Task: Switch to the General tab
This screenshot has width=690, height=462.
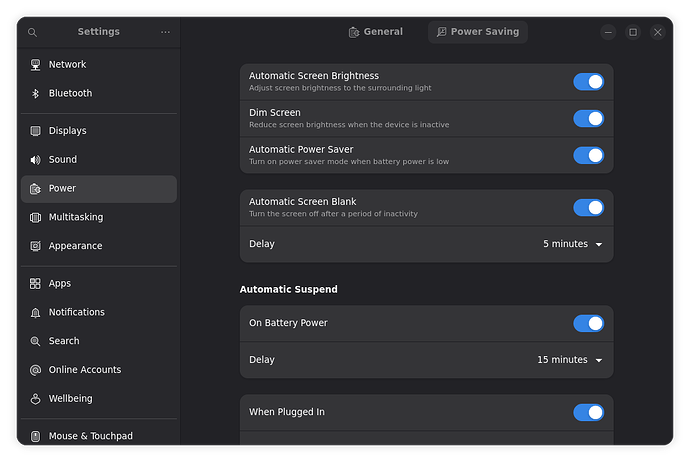Action: 375,32
